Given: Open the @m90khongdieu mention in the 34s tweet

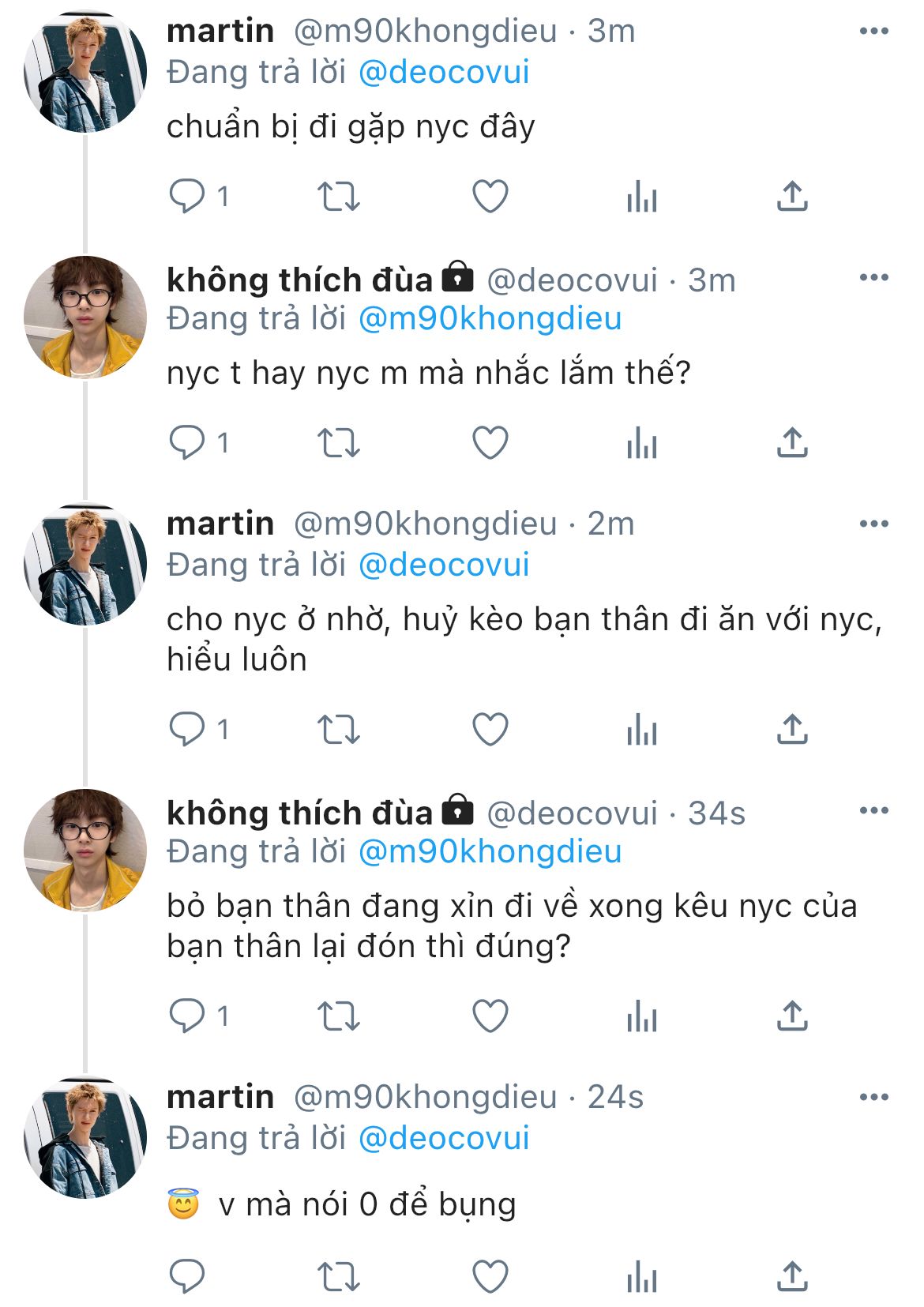Looking at the screenshot, I should [x=490, y=852].
